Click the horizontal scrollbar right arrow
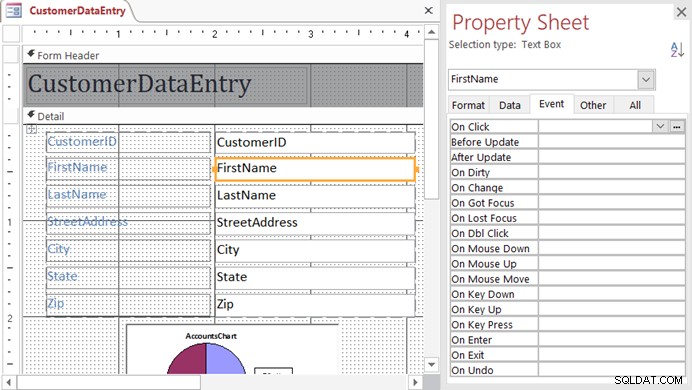Screen dimensions: 692x390 coord(414,382)
